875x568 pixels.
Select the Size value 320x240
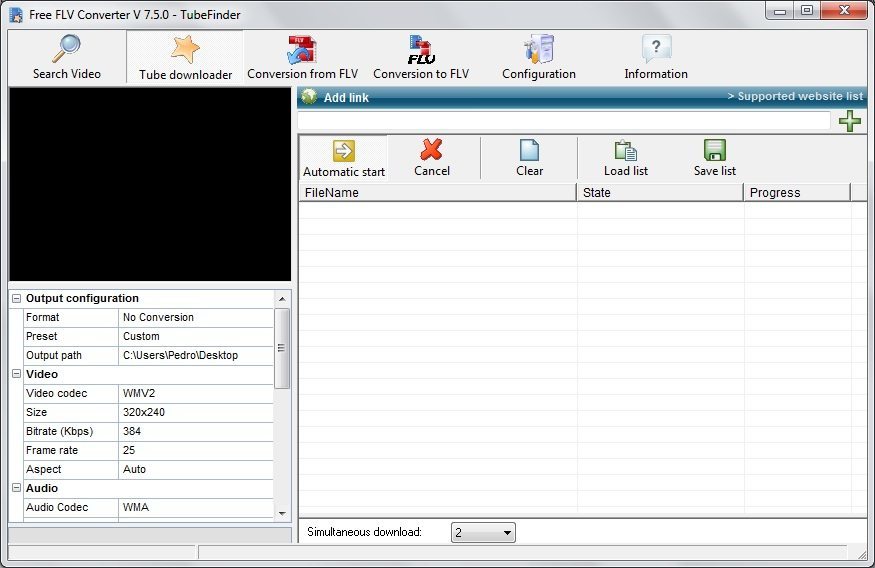click(196, 412)
